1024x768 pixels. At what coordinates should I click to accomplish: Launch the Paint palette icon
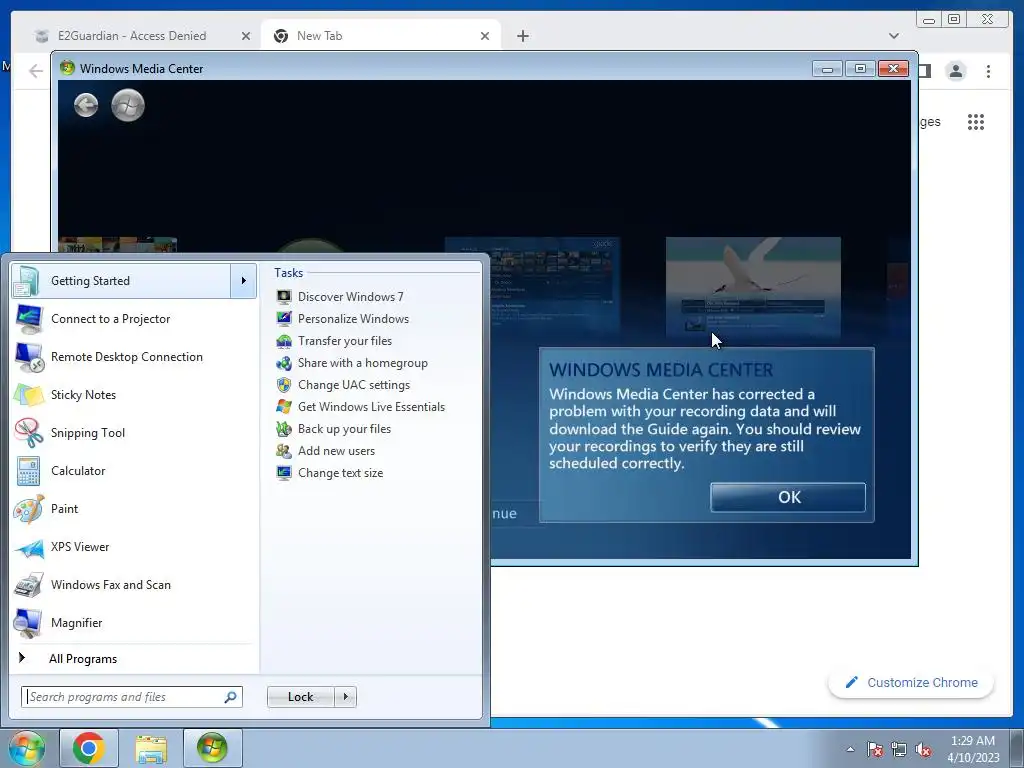coord(29,509)
